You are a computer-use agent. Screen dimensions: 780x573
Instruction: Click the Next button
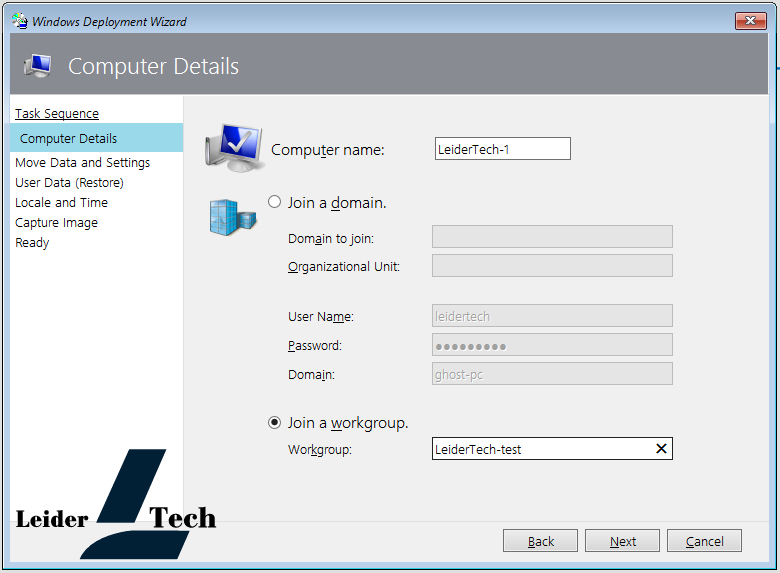click(x=622, y=541)
